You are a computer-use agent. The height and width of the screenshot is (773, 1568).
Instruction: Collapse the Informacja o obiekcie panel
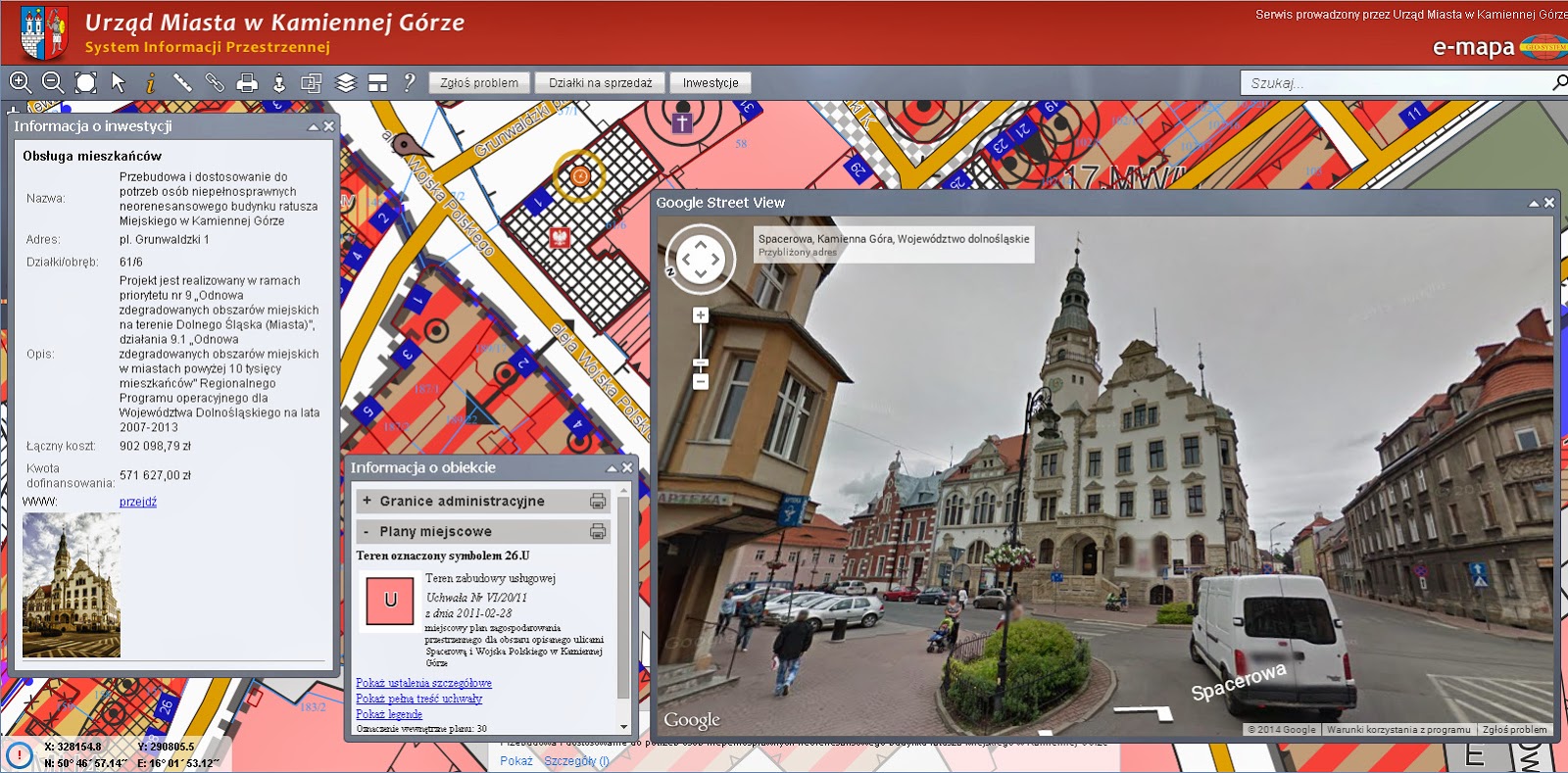[x=612, y=468]
